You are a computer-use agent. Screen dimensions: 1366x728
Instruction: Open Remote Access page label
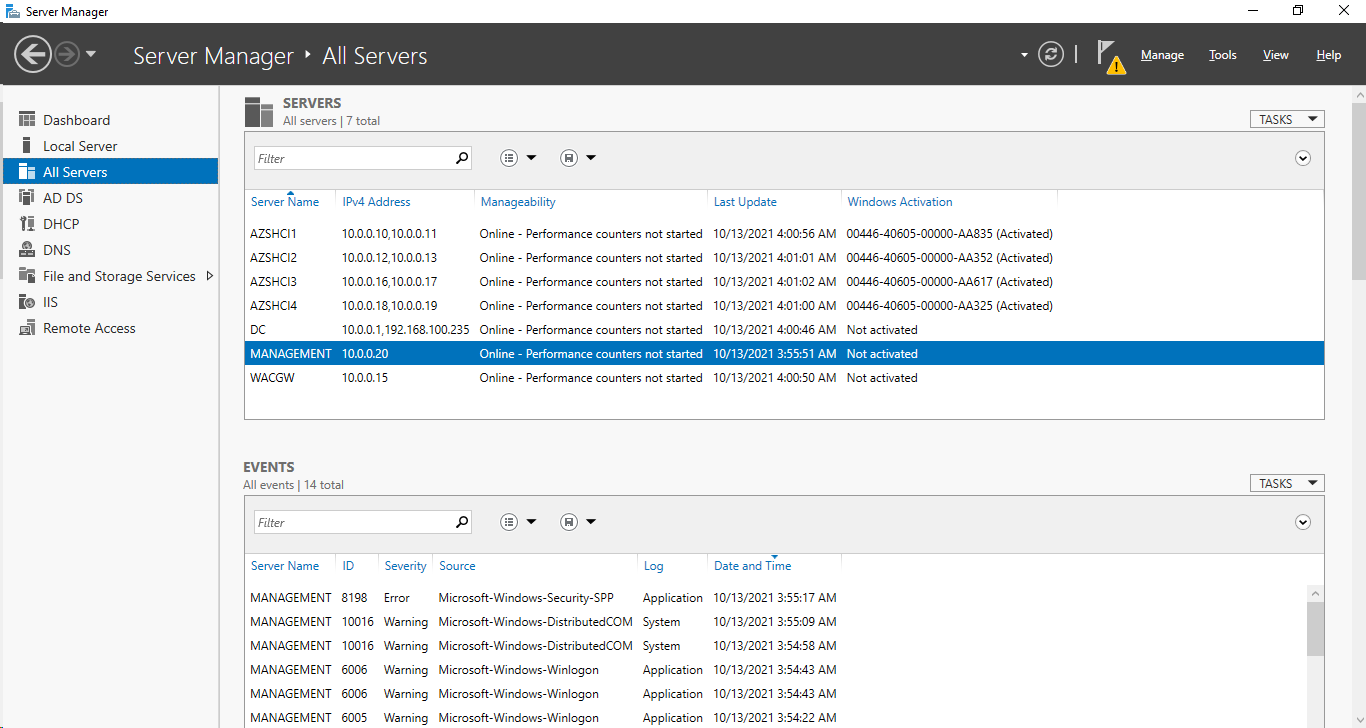coord(89,328)
